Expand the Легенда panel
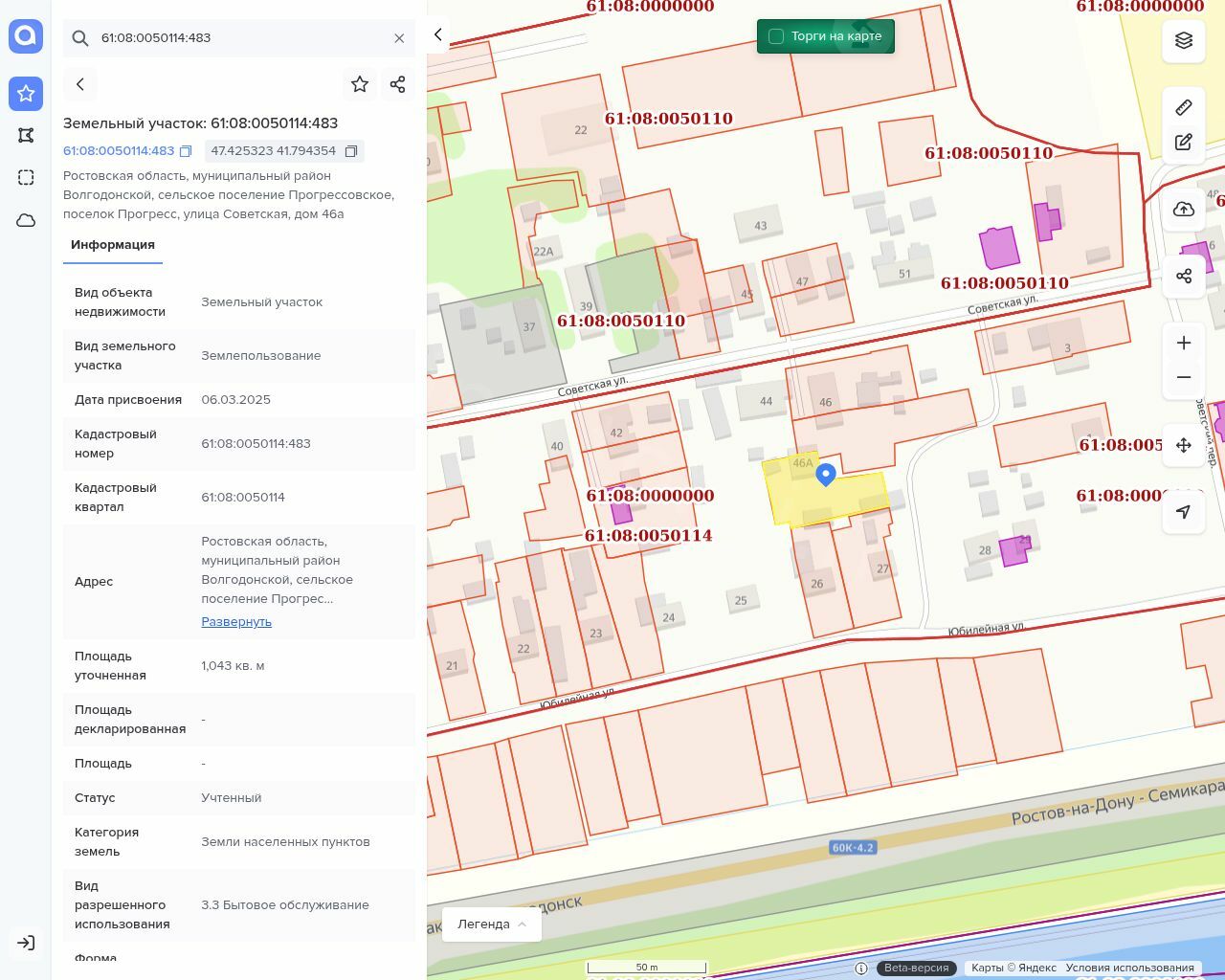Image resolution: width=1225 pixels, height=980 pixels. (x=492, y=924)
